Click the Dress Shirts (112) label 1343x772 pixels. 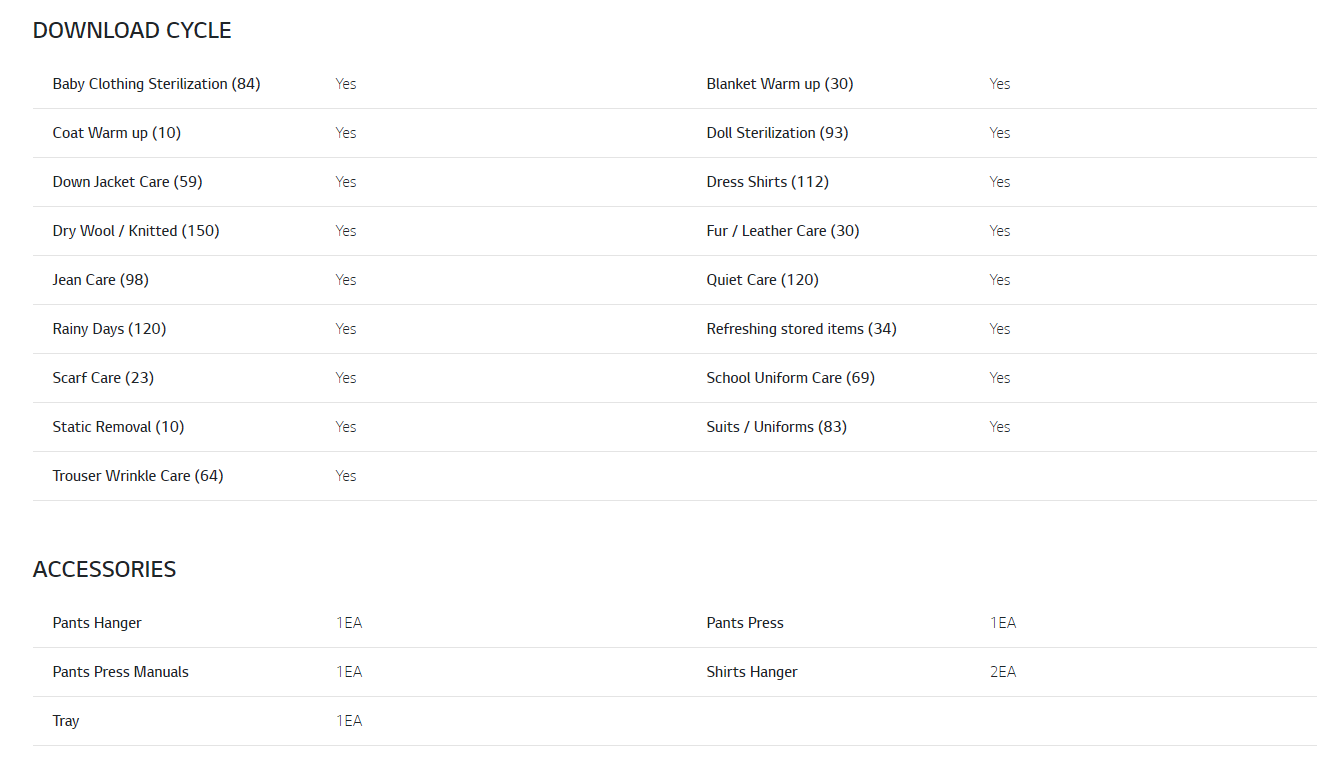click(x=767, y=182)
